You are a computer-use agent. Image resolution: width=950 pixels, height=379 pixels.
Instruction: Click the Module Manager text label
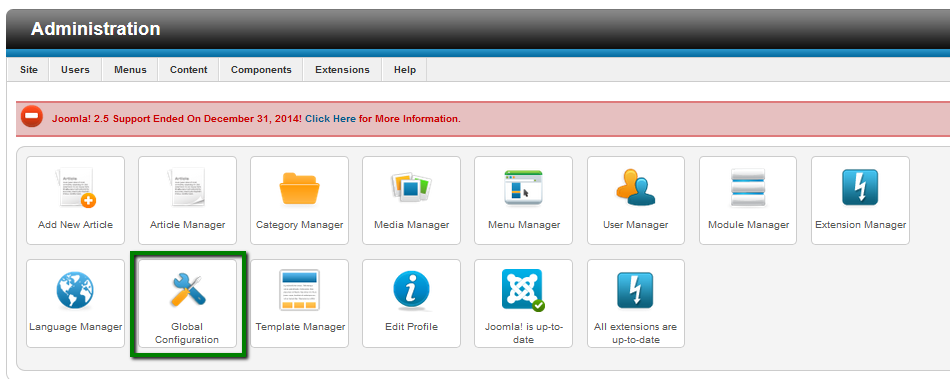(x=748, y=225)
